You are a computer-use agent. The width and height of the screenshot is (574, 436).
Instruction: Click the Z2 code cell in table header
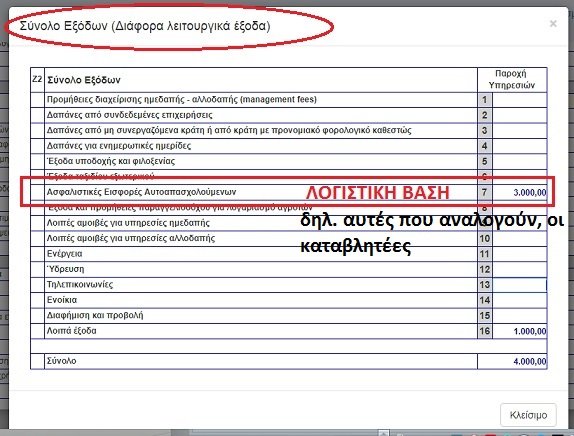pos(37,79)
